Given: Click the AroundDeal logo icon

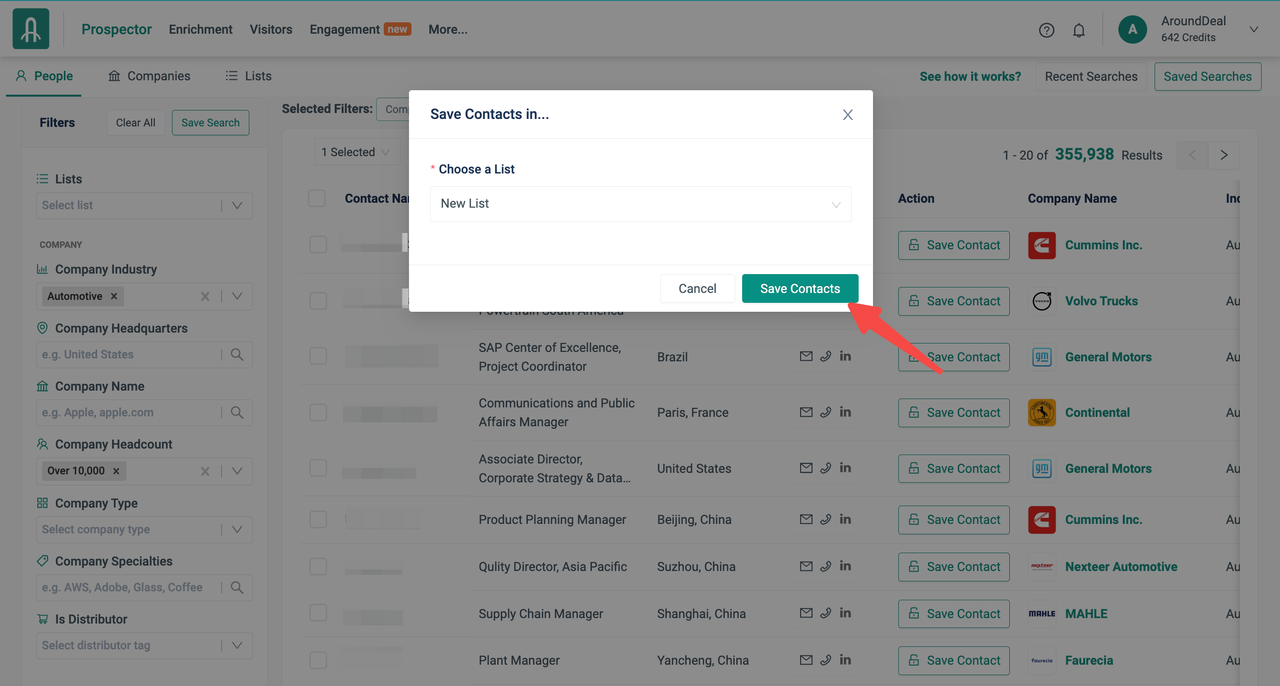Looking at the screenshot, I should 31,29.
